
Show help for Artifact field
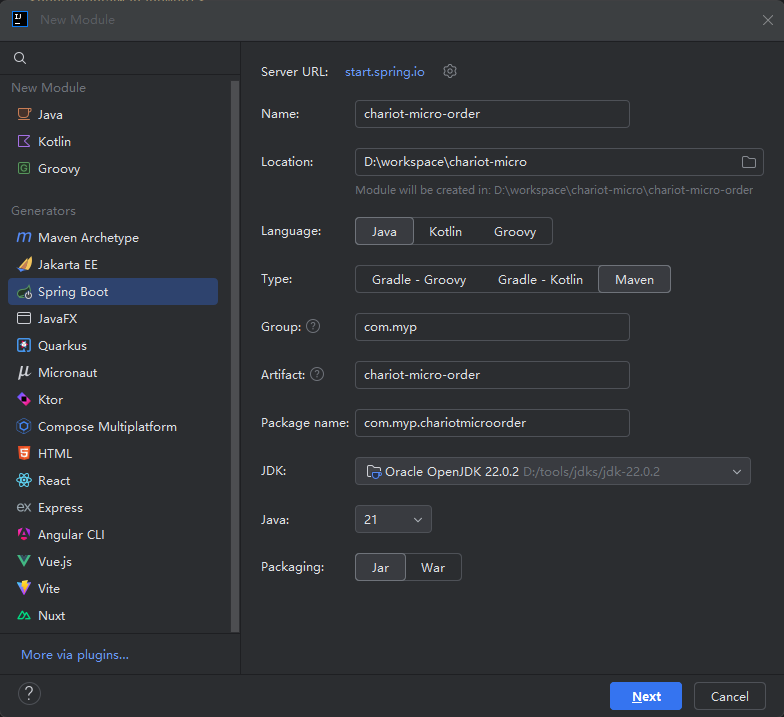(x=317, y=374)
